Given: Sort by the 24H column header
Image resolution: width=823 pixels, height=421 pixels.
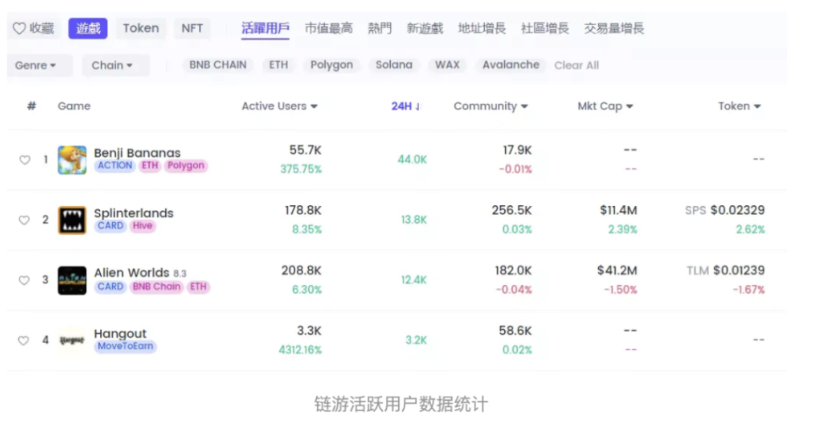Looking at the screenshot, I should [x=405, y=106].
